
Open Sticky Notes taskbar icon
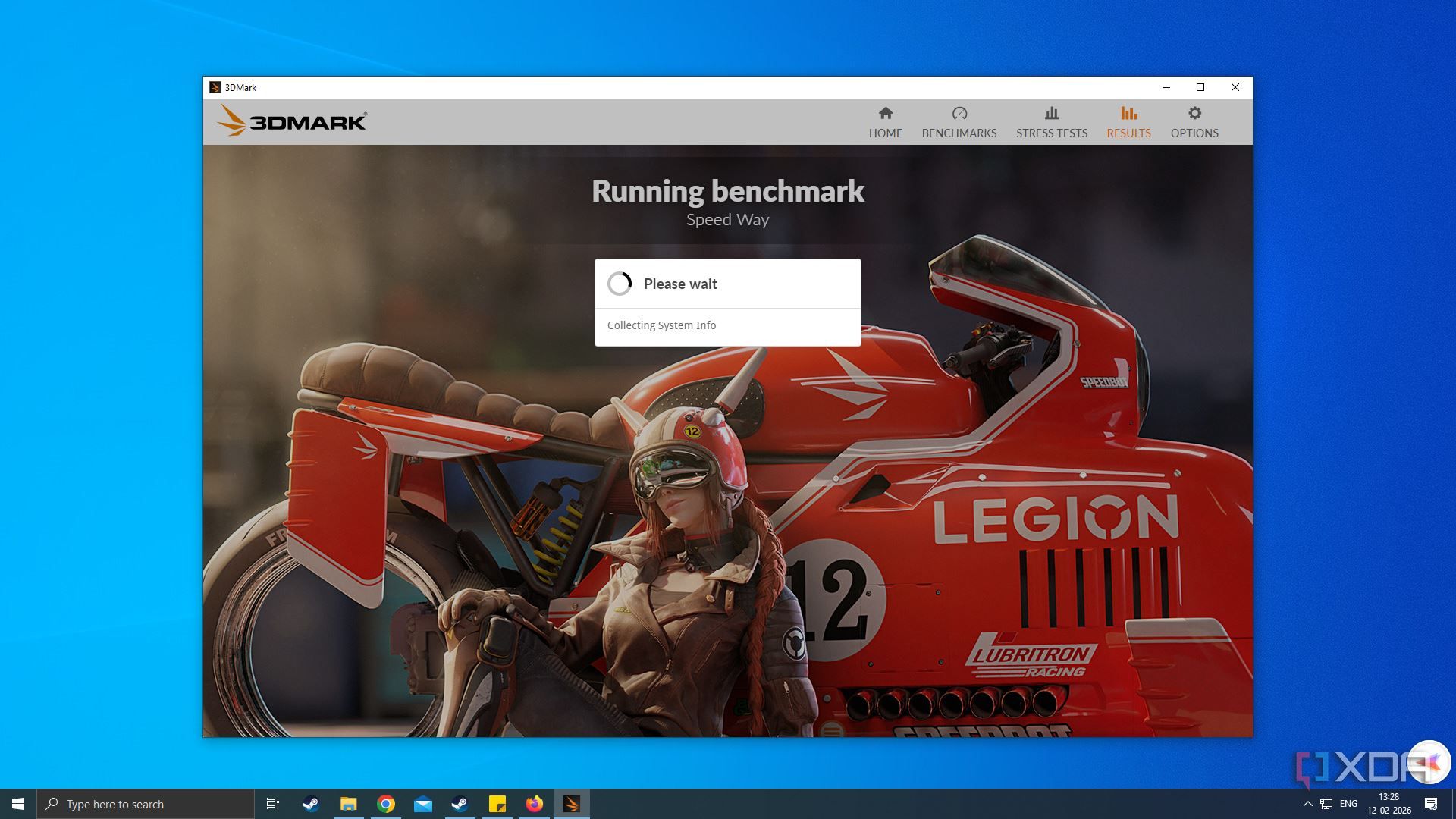497,804
